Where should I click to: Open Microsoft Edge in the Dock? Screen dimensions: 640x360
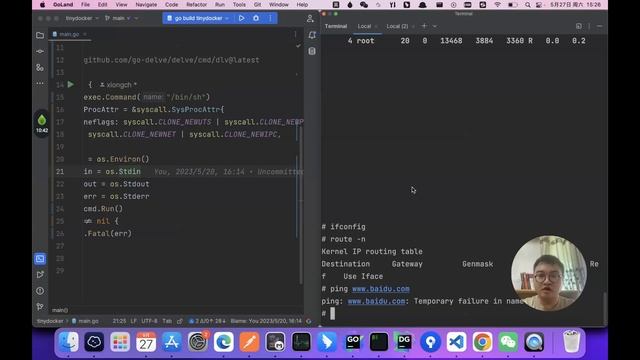click(224, 342)
